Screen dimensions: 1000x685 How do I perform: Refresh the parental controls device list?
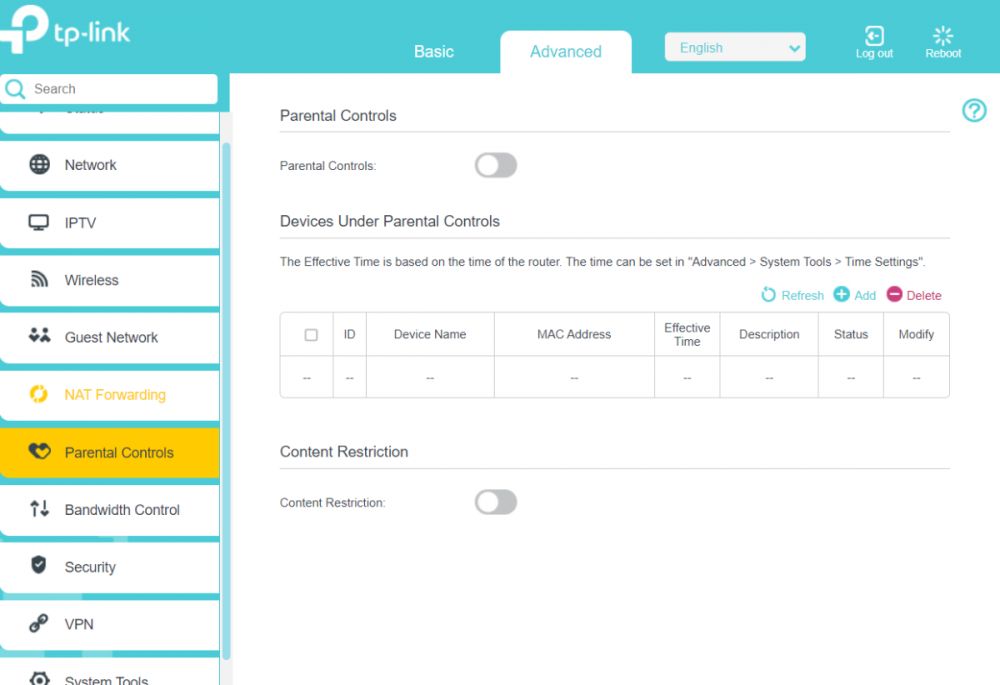tap(792, 295)
